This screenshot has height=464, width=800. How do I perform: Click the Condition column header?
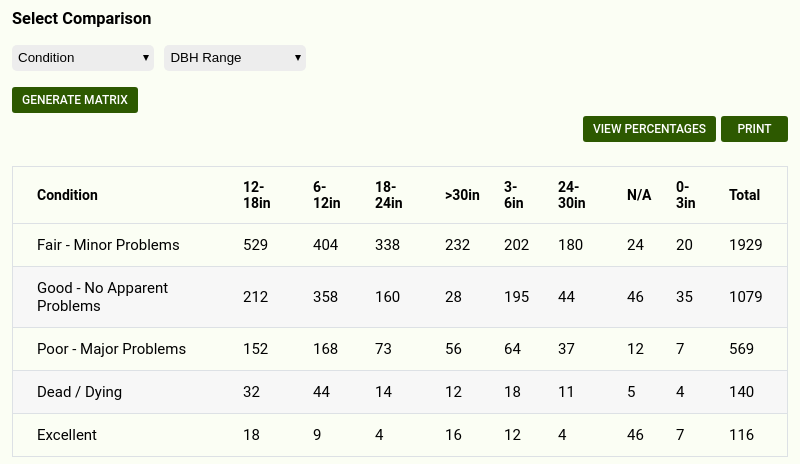(67, 195)
